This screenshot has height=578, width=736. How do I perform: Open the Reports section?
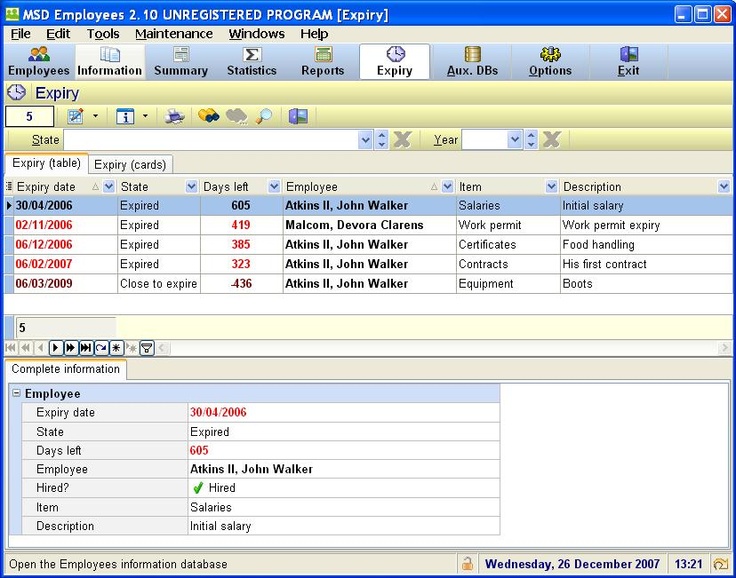322,62
